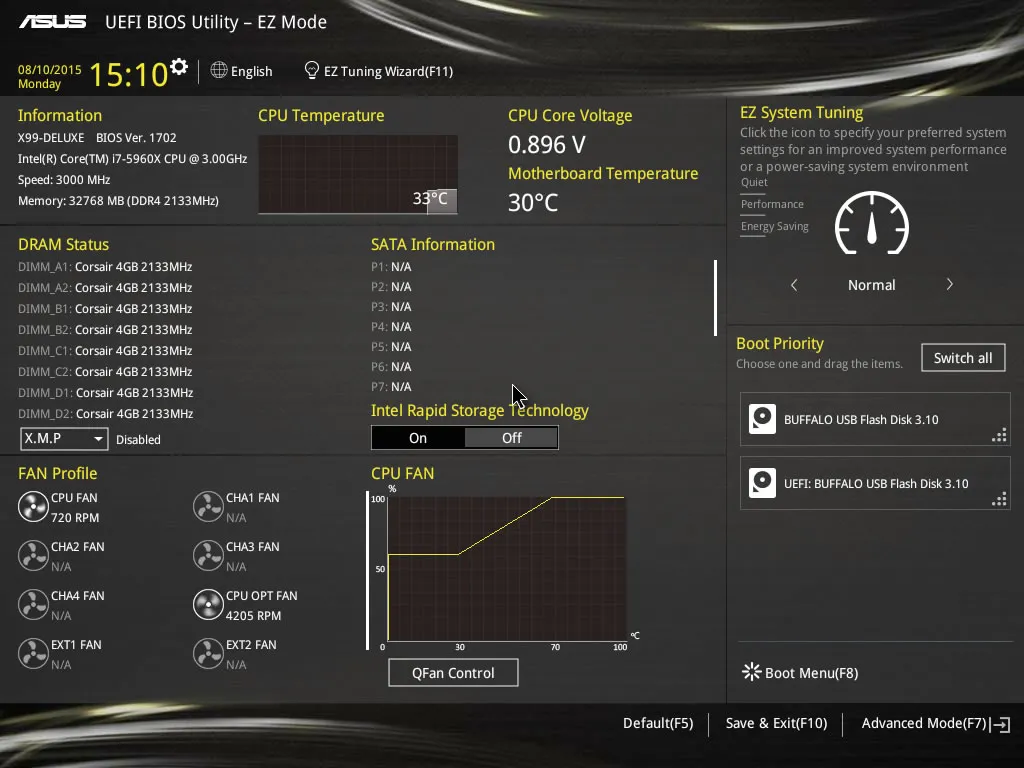
Task: Select the CHA2 FAN fan icon
Action: (33, 556)
